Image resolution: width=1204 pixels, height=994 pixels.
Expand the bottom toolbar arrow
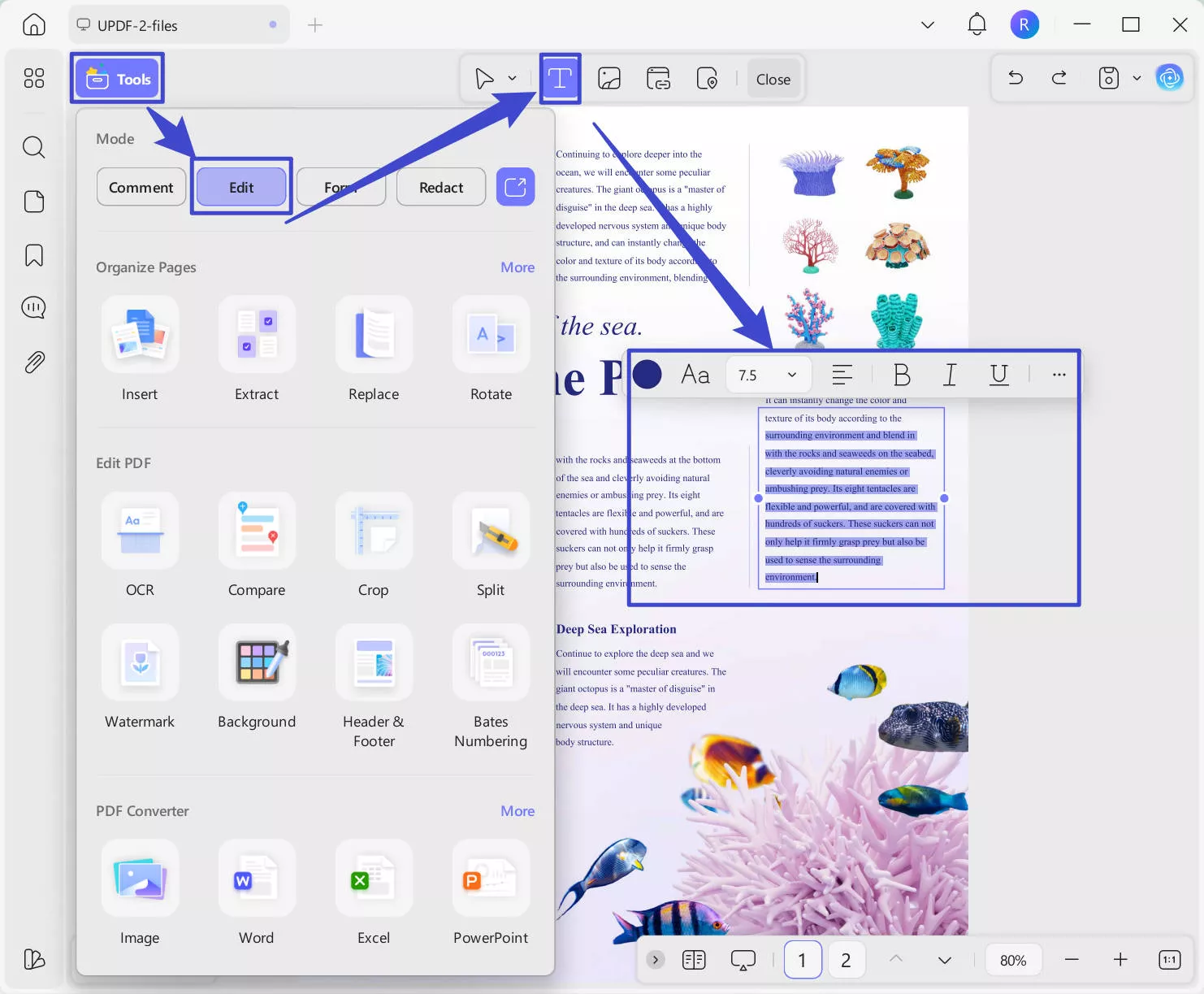coord(656,960)
